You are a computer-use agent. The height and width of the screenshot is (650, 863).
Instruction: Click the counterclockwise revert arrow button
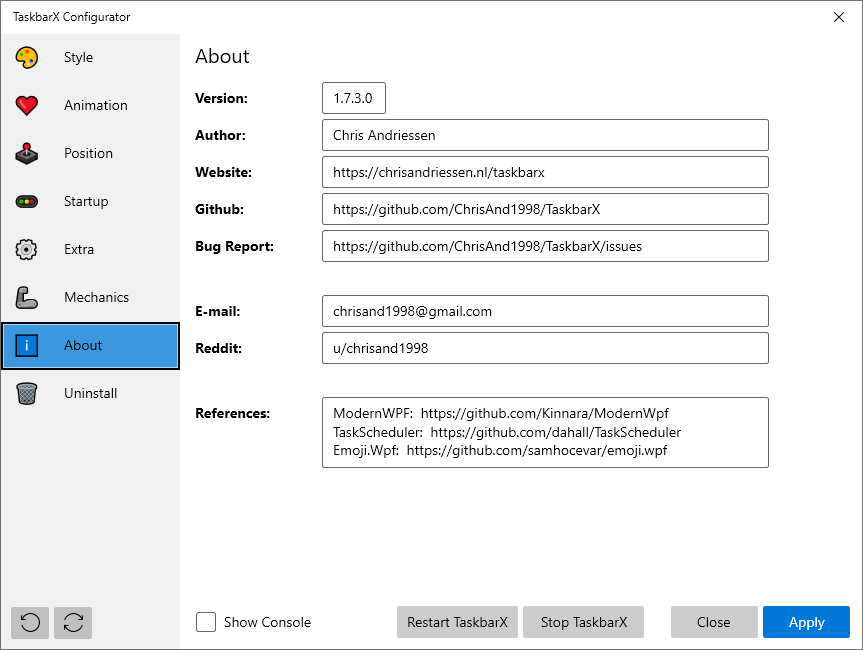pyautogui.click(x=30, y=622)
